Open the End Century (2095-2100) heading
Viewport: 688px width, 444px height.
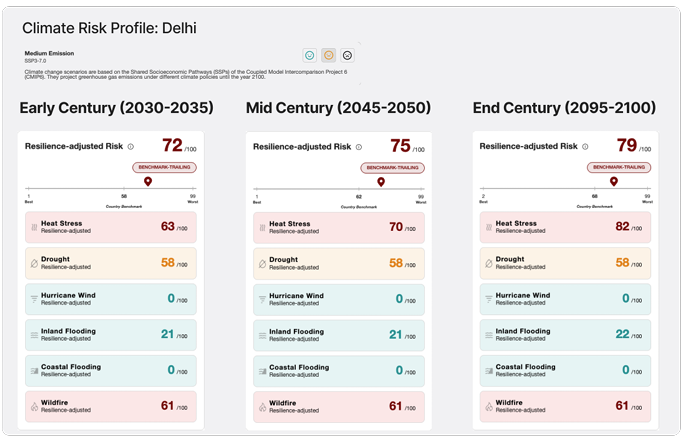pyautogui.click(x=564, y=108)
